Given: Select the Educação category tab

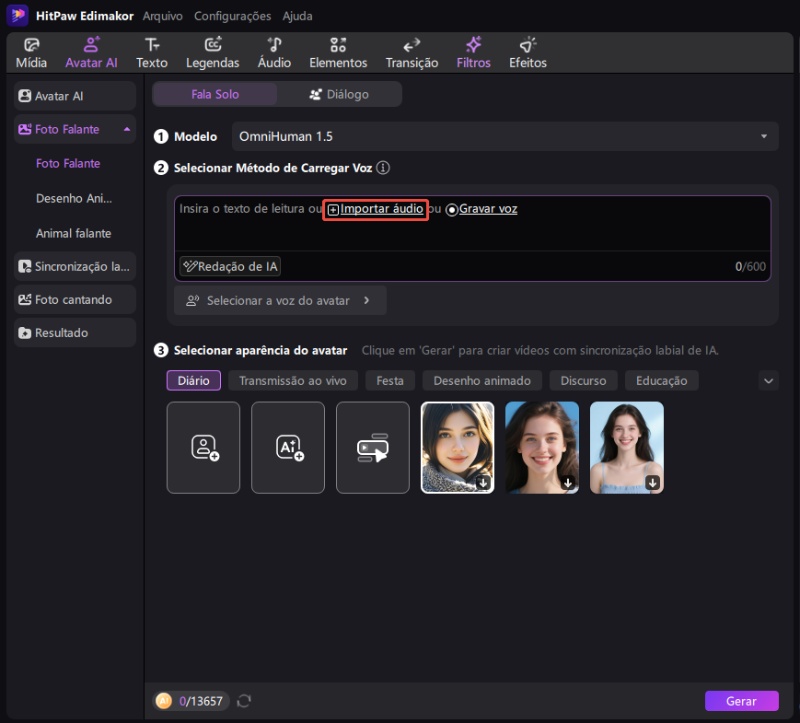Looking at the screenshot, I should tap(661, 380).
